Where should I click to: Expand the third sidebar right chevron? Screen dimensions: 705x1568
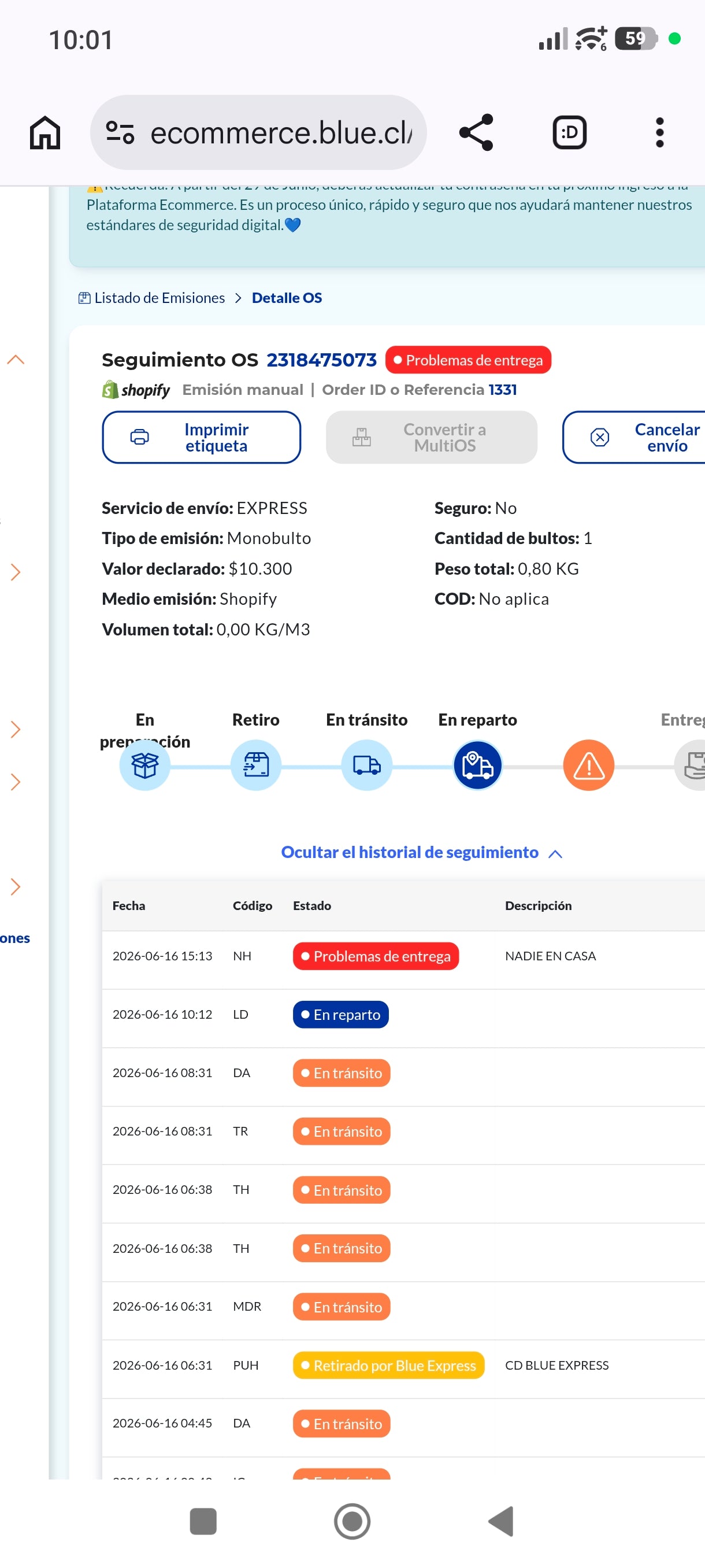pos(16,782)
